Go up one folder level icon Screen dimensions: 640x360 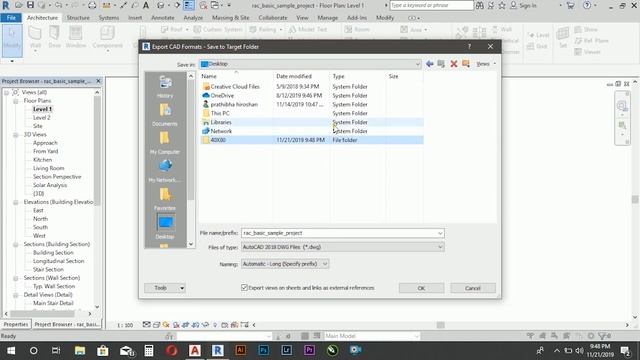441,64
